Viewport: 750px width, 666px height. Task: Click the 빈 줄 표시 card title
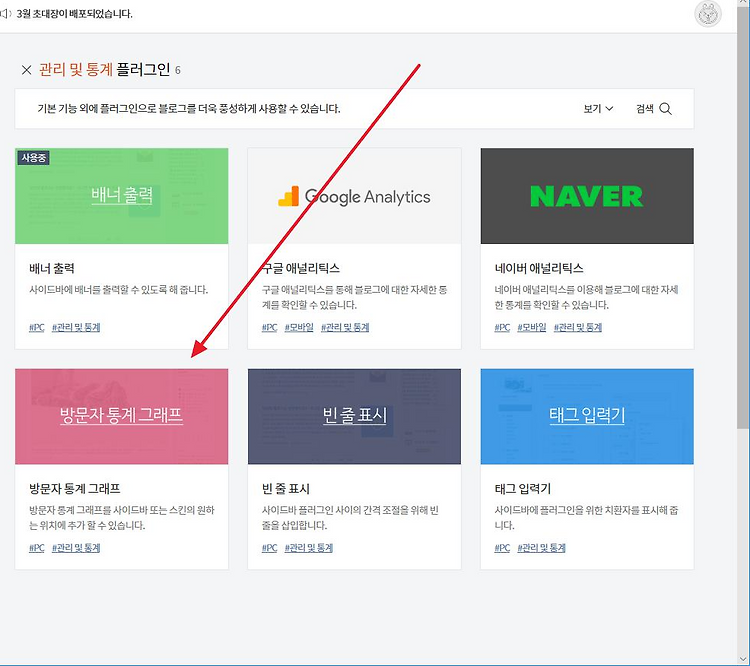coord(286,488)
